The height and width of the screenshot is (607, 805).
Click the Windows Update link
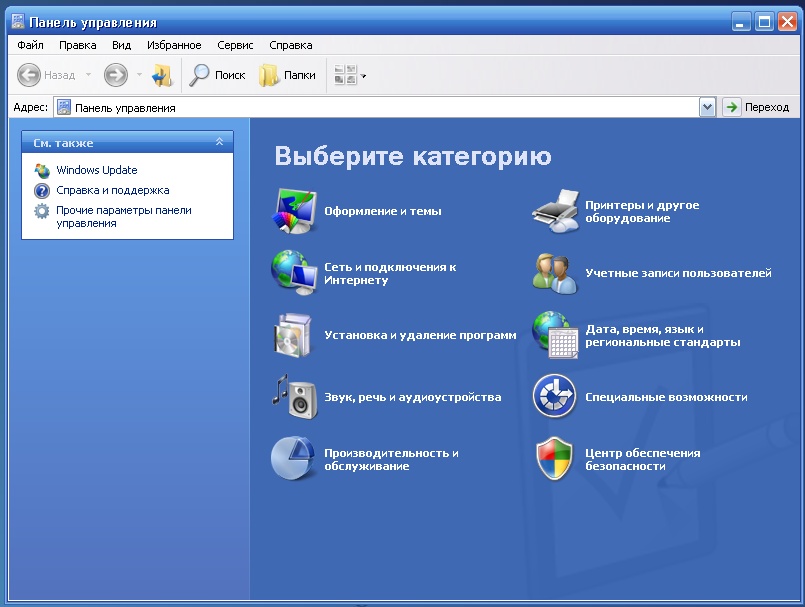tap(96, 170)
